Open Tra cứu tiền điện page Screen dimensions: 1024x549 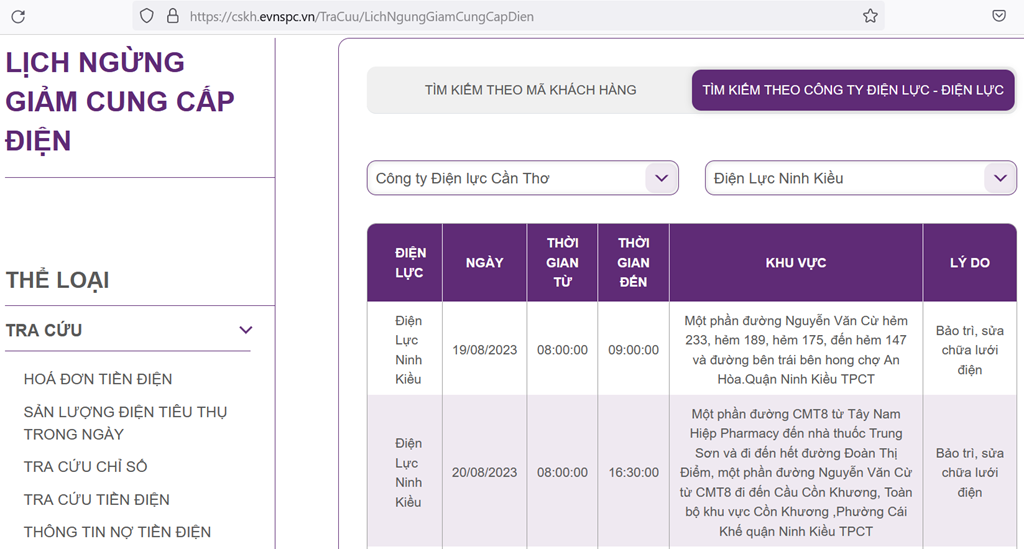click(96, 499)
